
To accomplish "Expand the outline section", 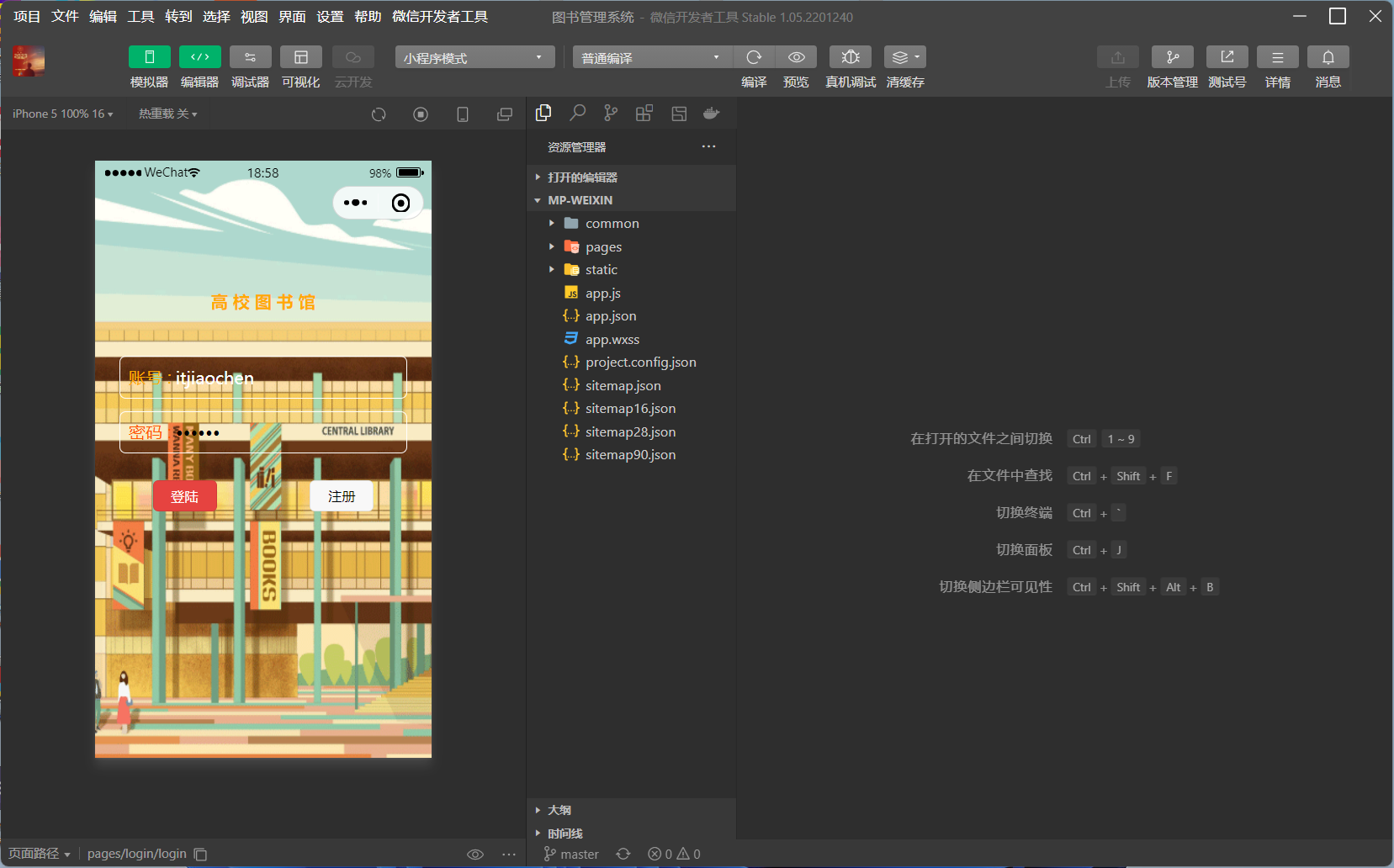I will point(631,810).
